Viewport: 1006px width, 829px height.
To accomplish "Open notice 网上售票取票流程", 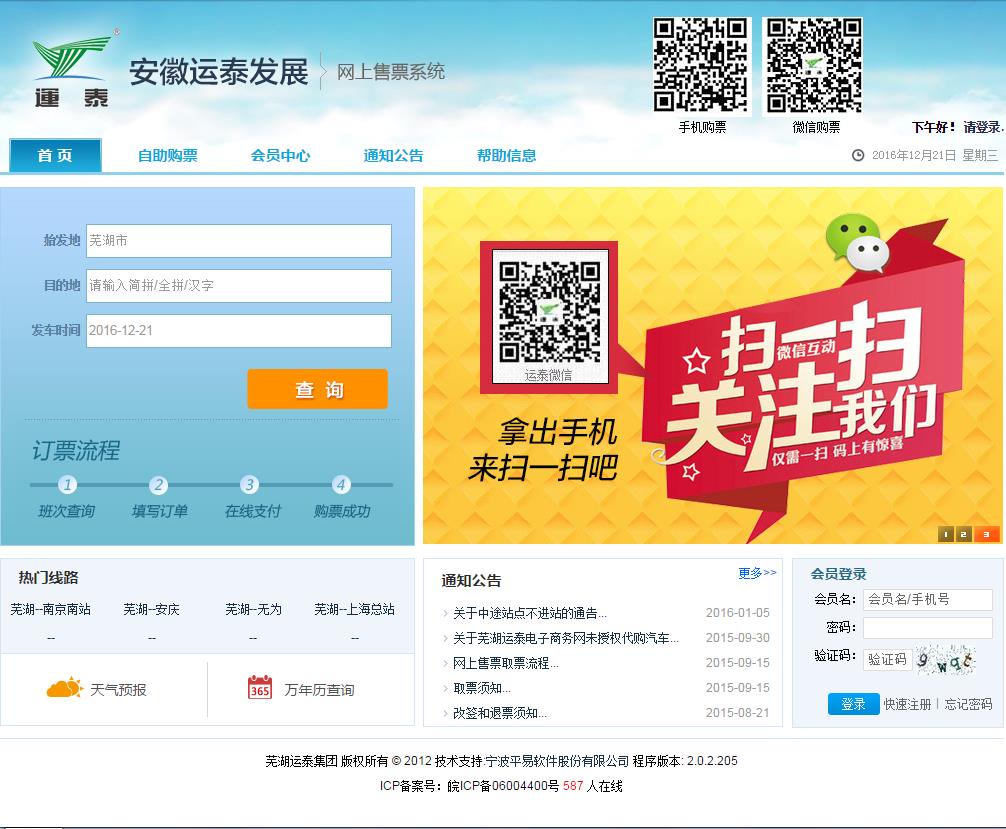I will pos(506,663).
